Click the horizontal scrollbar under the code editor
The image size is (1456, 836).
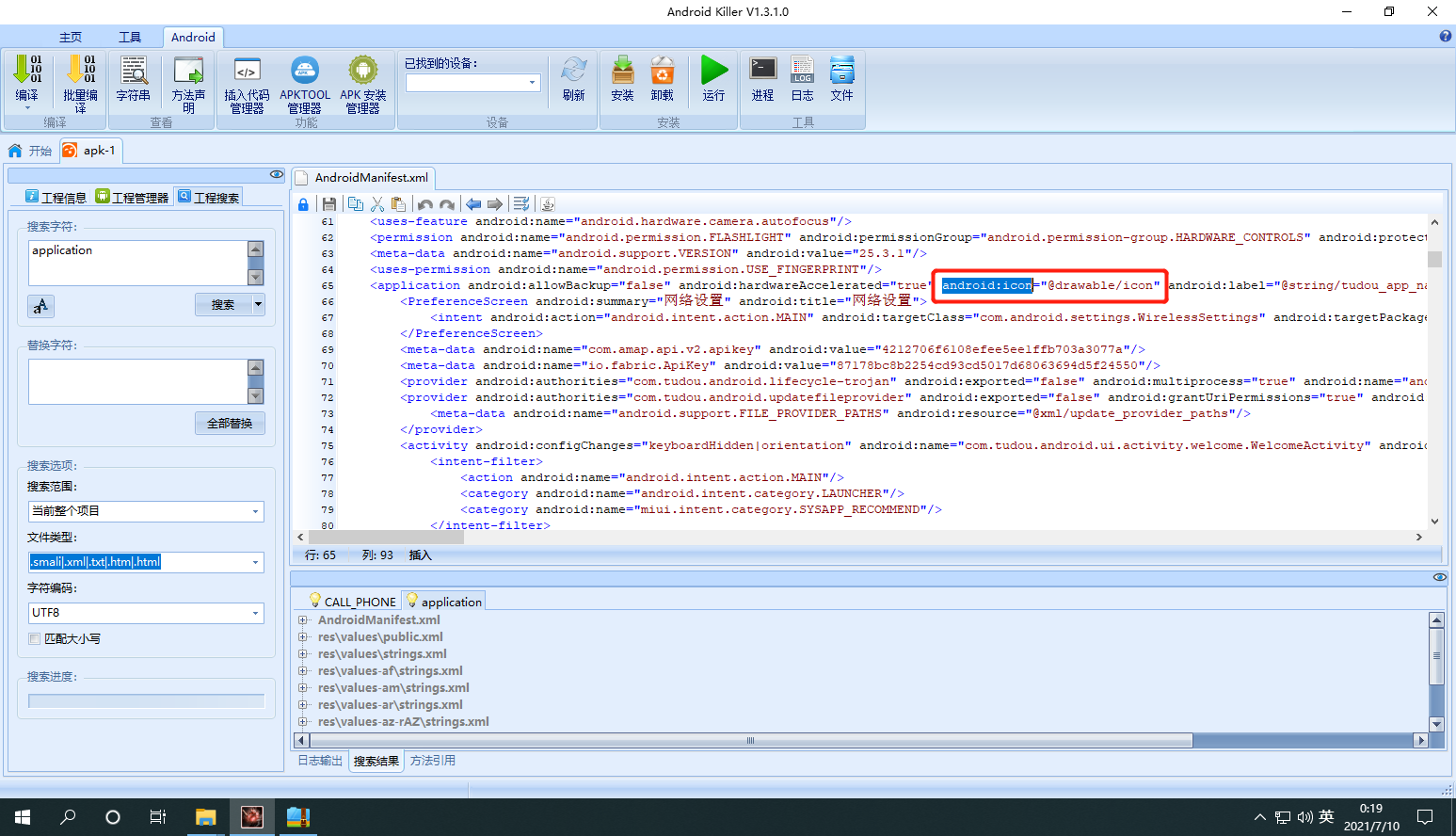[859, 537]
